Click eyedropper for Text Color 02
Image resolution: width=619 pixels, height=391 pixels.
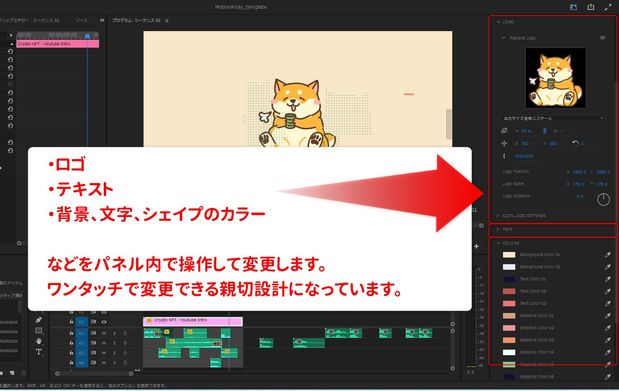point(608,291)
